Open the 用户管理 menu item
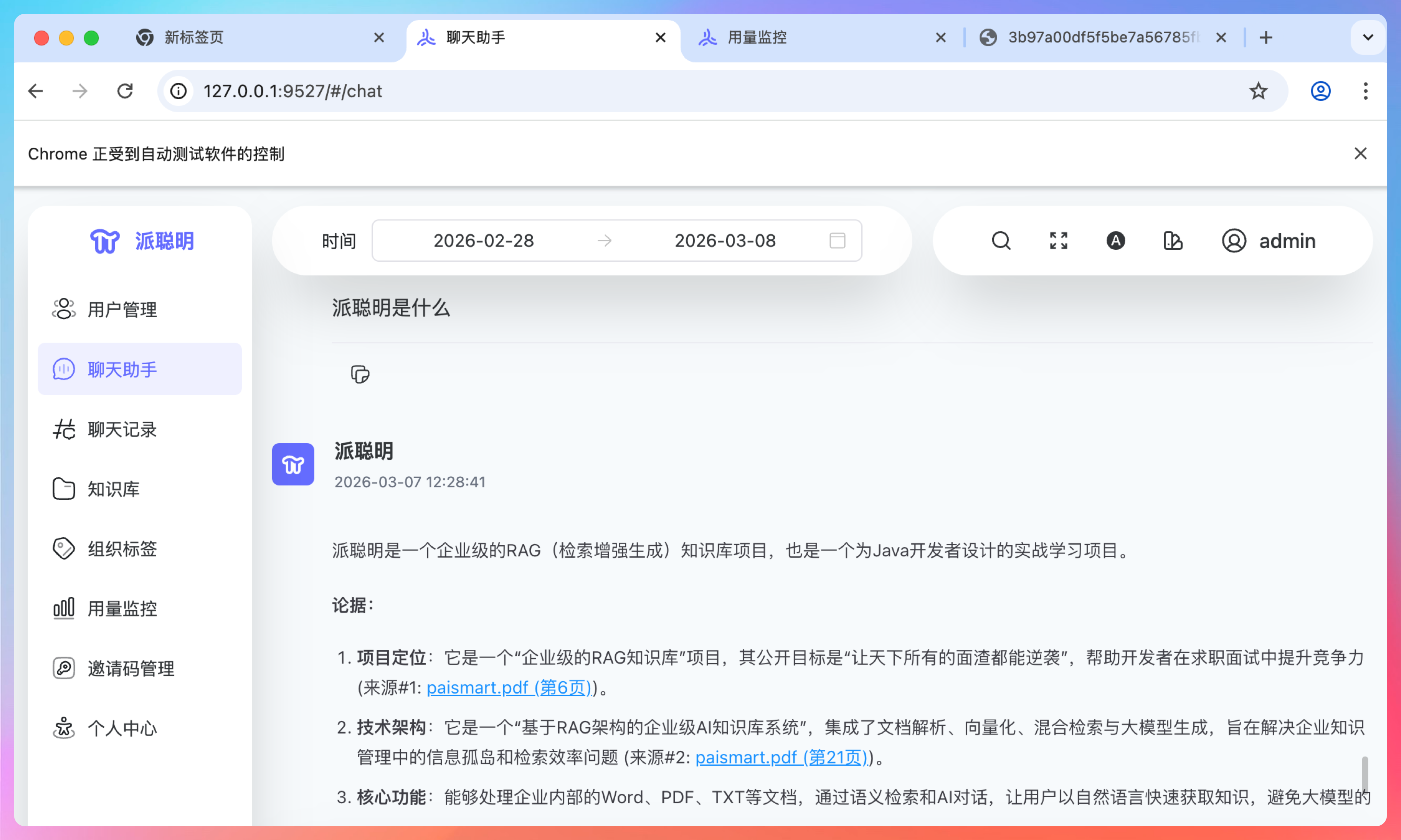Image resolution: width=1401 pixels, height=840 pixels. click(x=122, y=310)
